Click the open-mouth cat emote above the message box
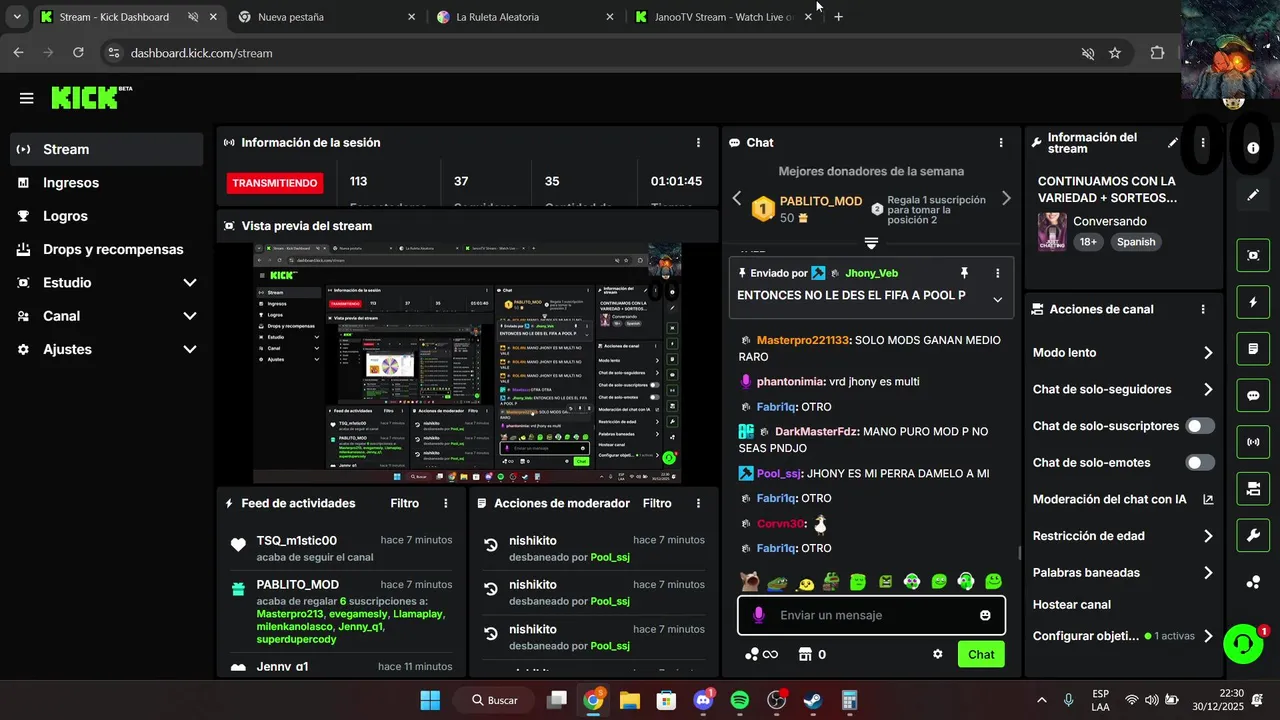 click(x=749, y=580)
